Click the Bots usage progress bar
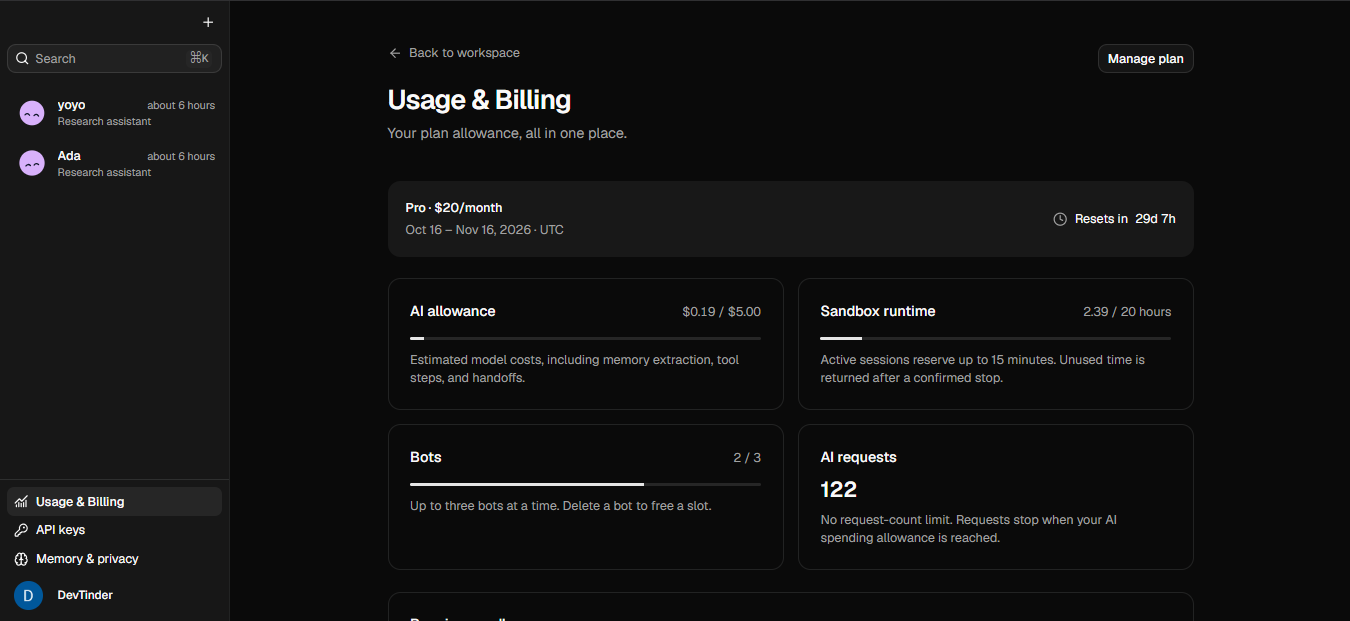 click(585, 485)
